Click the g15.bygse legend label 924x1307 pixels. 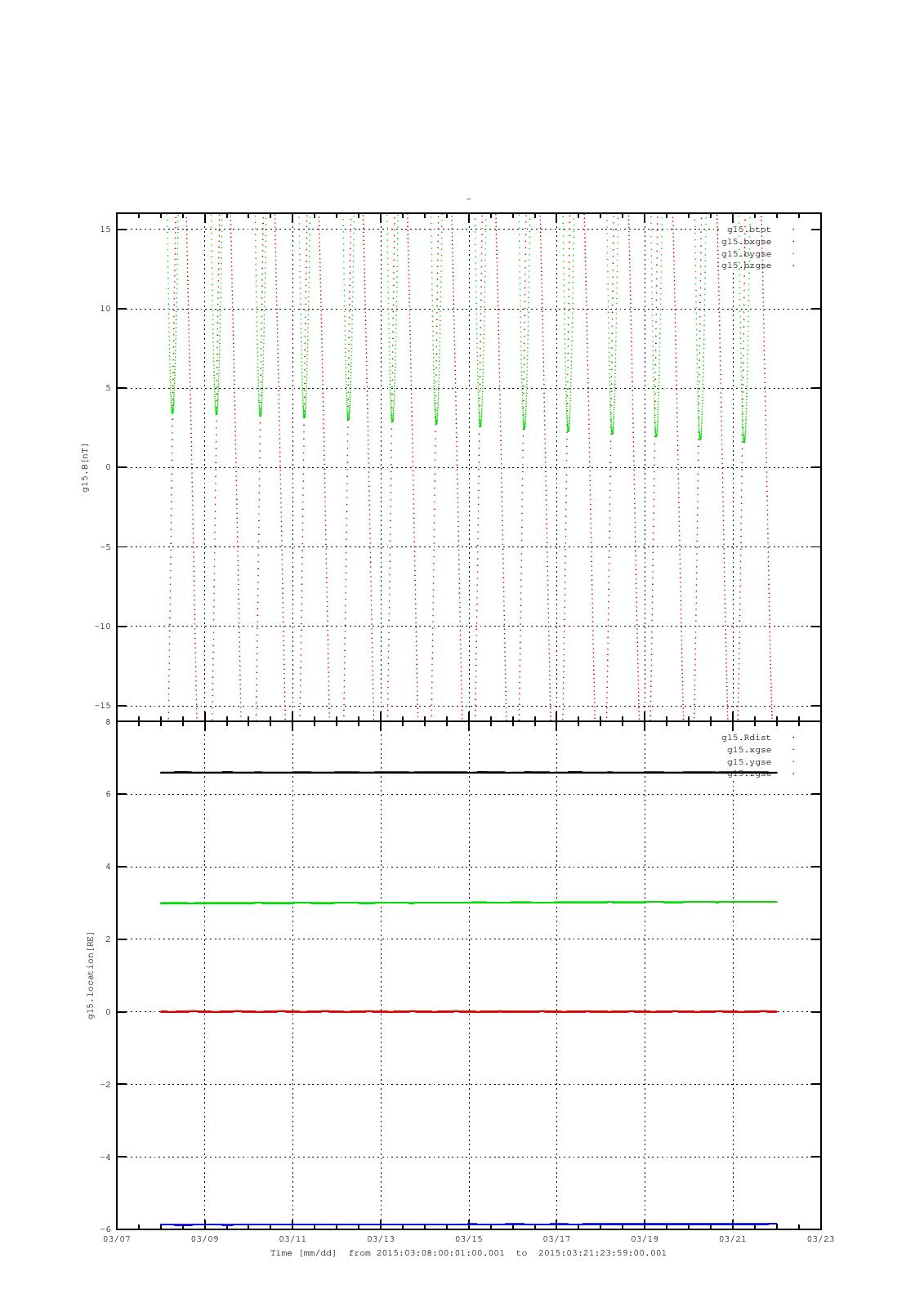point(746,253)
